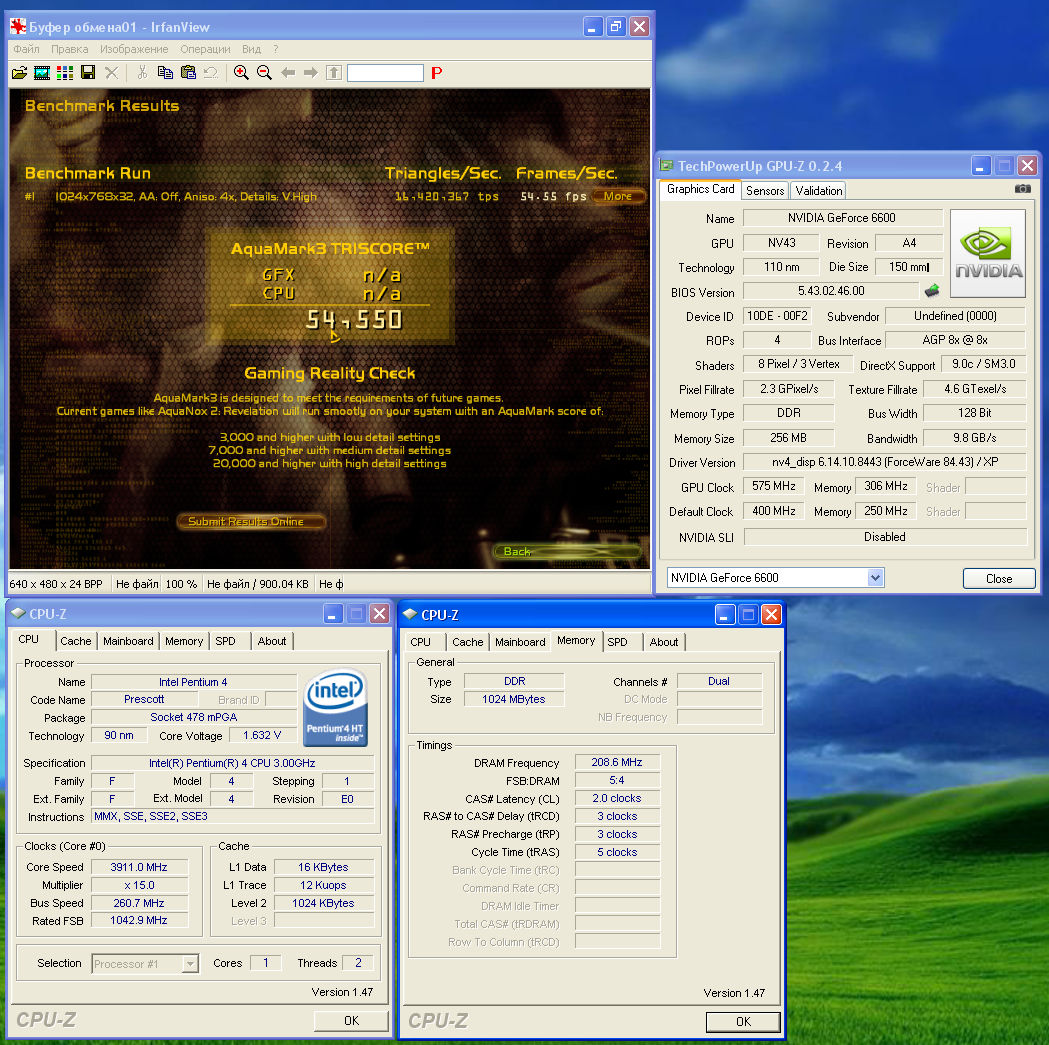Click the Undo icon in IrfanView toolbar
Viewport: 1049px width, 1045px height.
tap(211, 72)
